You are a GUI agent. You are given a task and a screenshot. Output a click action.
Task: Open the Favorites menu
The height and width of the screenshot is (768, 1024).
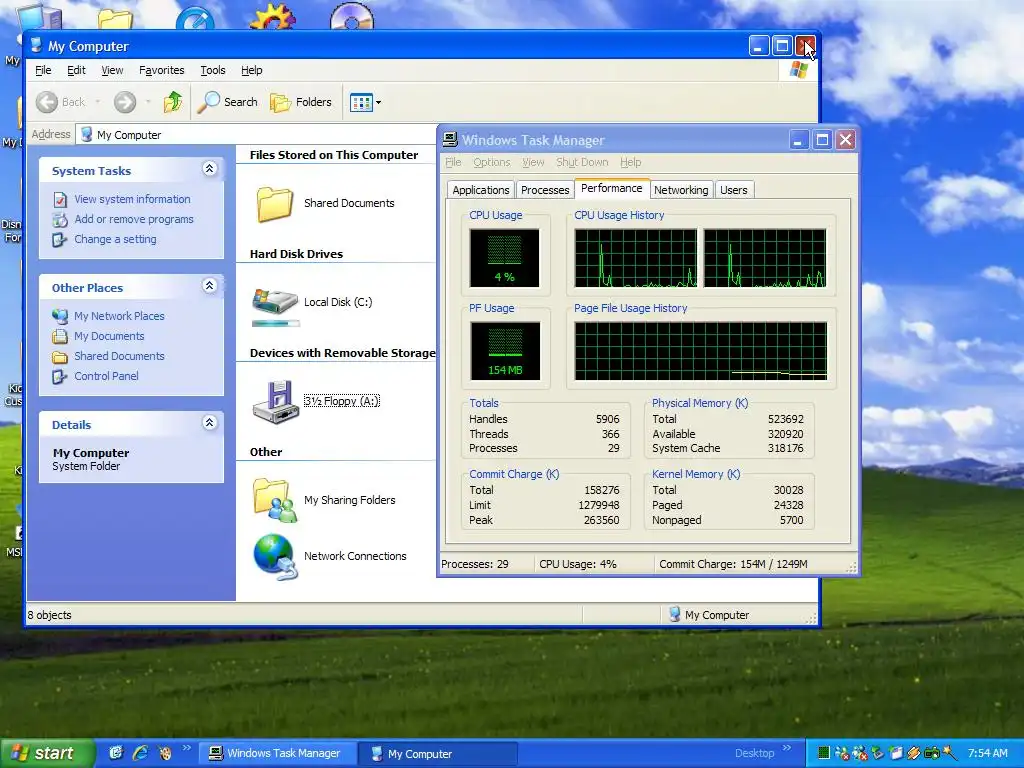pos(161,70)
